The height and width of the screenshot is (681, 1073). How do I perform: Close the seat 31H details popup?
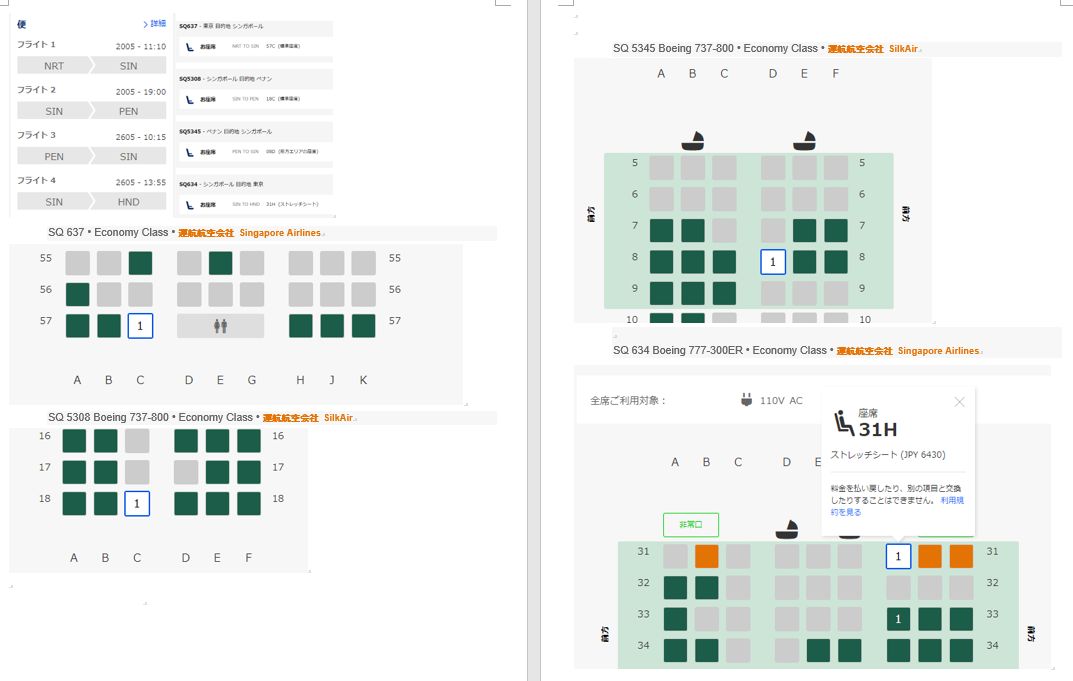pos(959,402)
